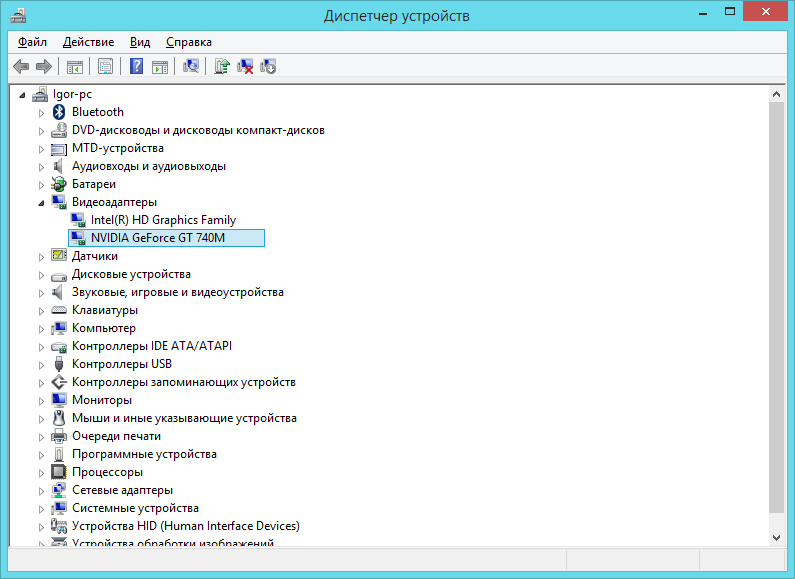Open the Файл menu

pos(32,42)
